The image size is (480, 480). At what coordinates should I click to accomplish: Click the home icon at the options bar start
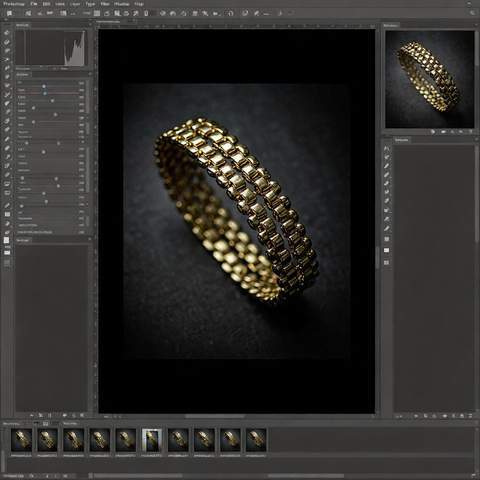click(x=9, y=13)
